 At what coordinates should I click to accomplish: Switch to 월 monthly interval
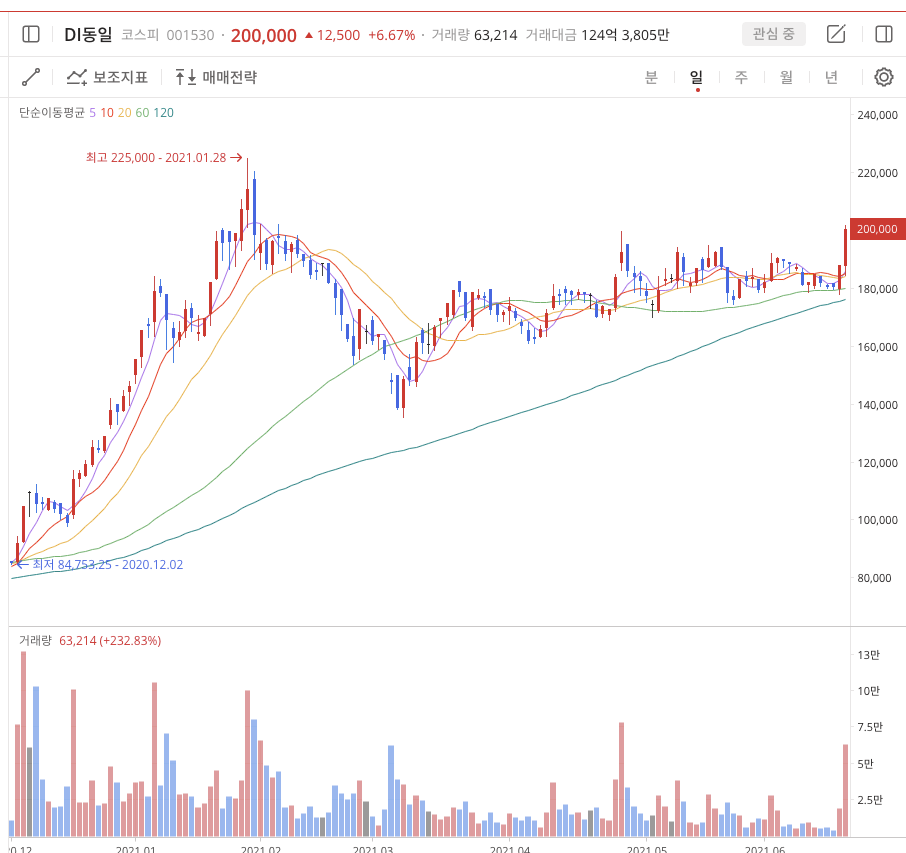[786, 77]
